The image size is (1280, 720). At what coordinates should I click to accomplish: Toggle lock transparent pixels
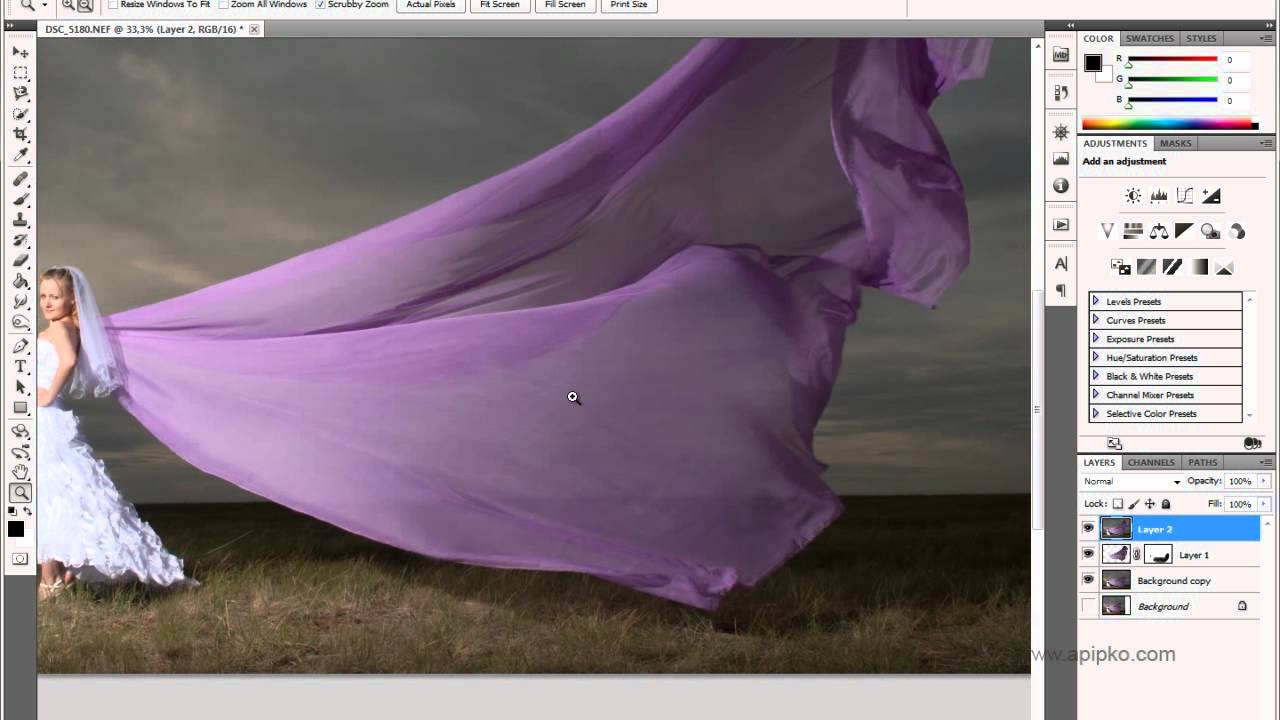point(1118,504)
